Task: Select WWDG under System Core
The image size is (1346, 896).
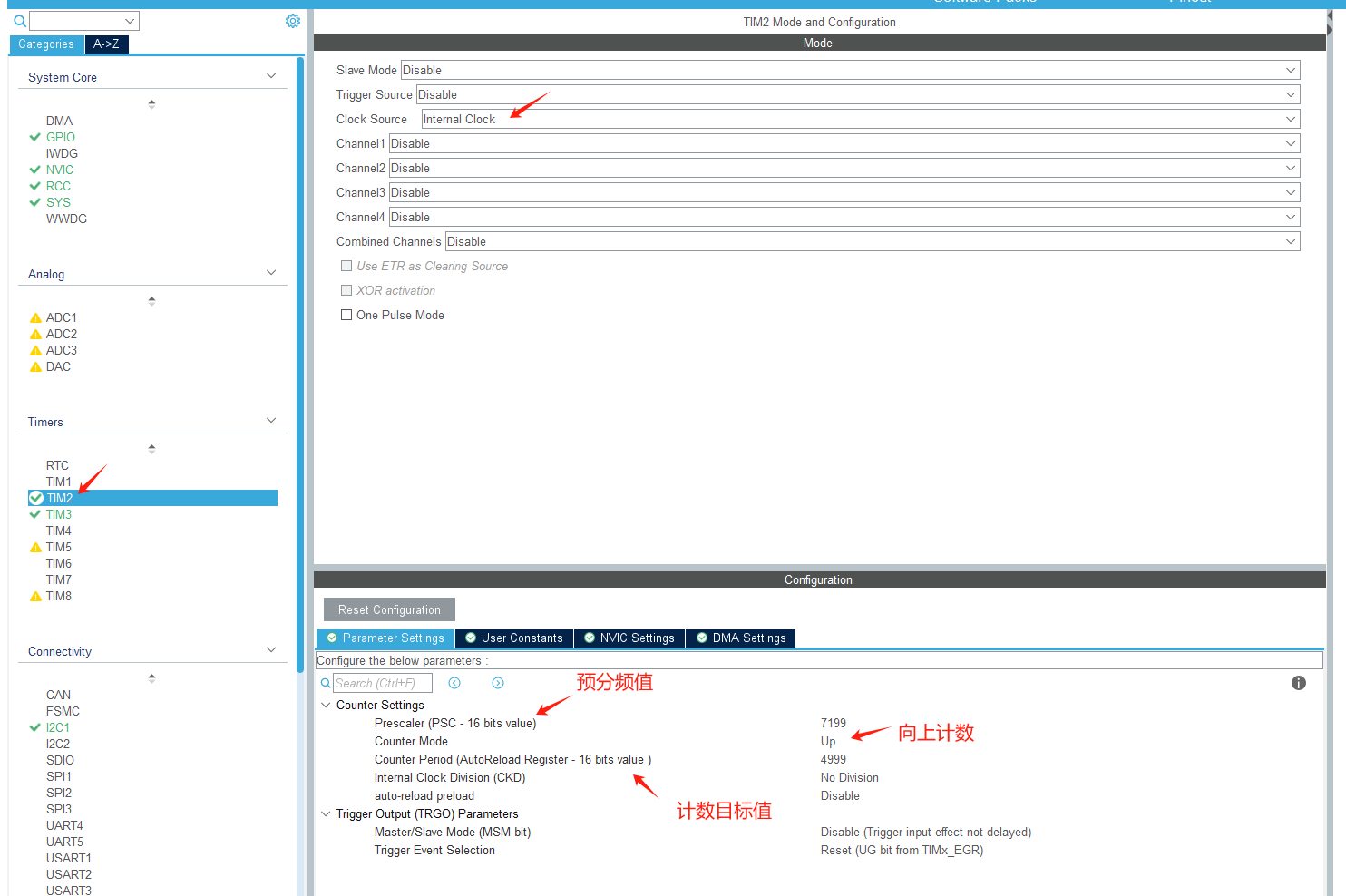Action: (x=66, y=219)
